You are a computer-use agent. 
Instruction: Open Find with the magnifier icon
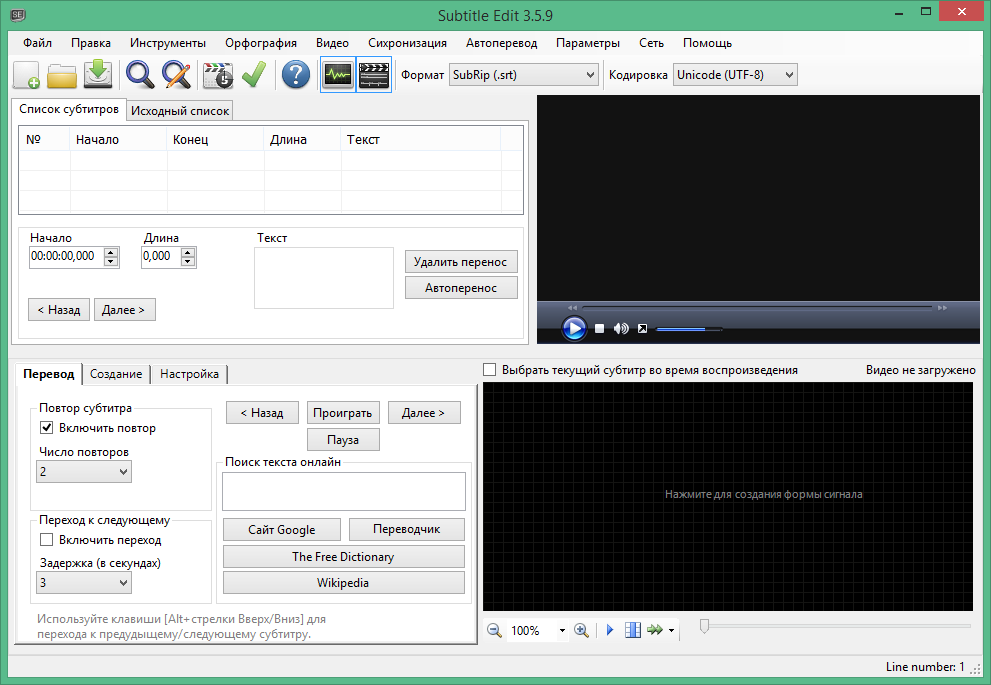139,75
